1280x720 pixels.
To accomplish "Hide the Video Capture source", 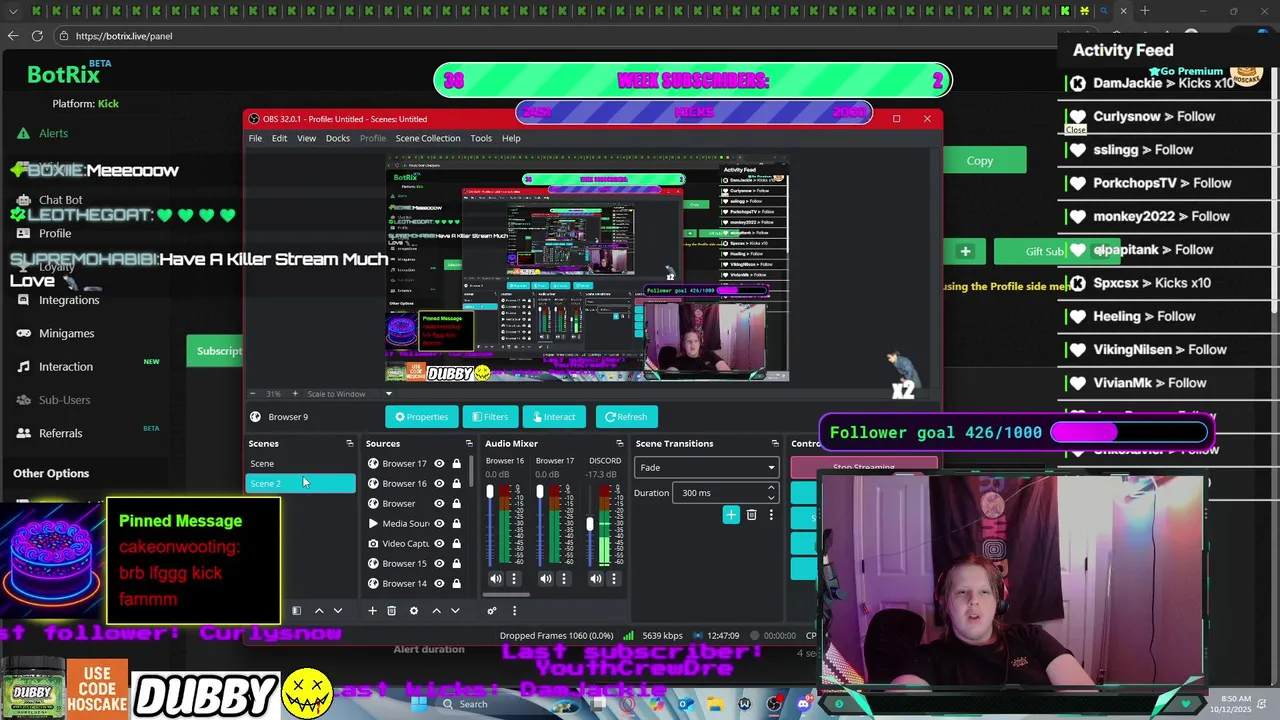I will click(x=439, y=544).
